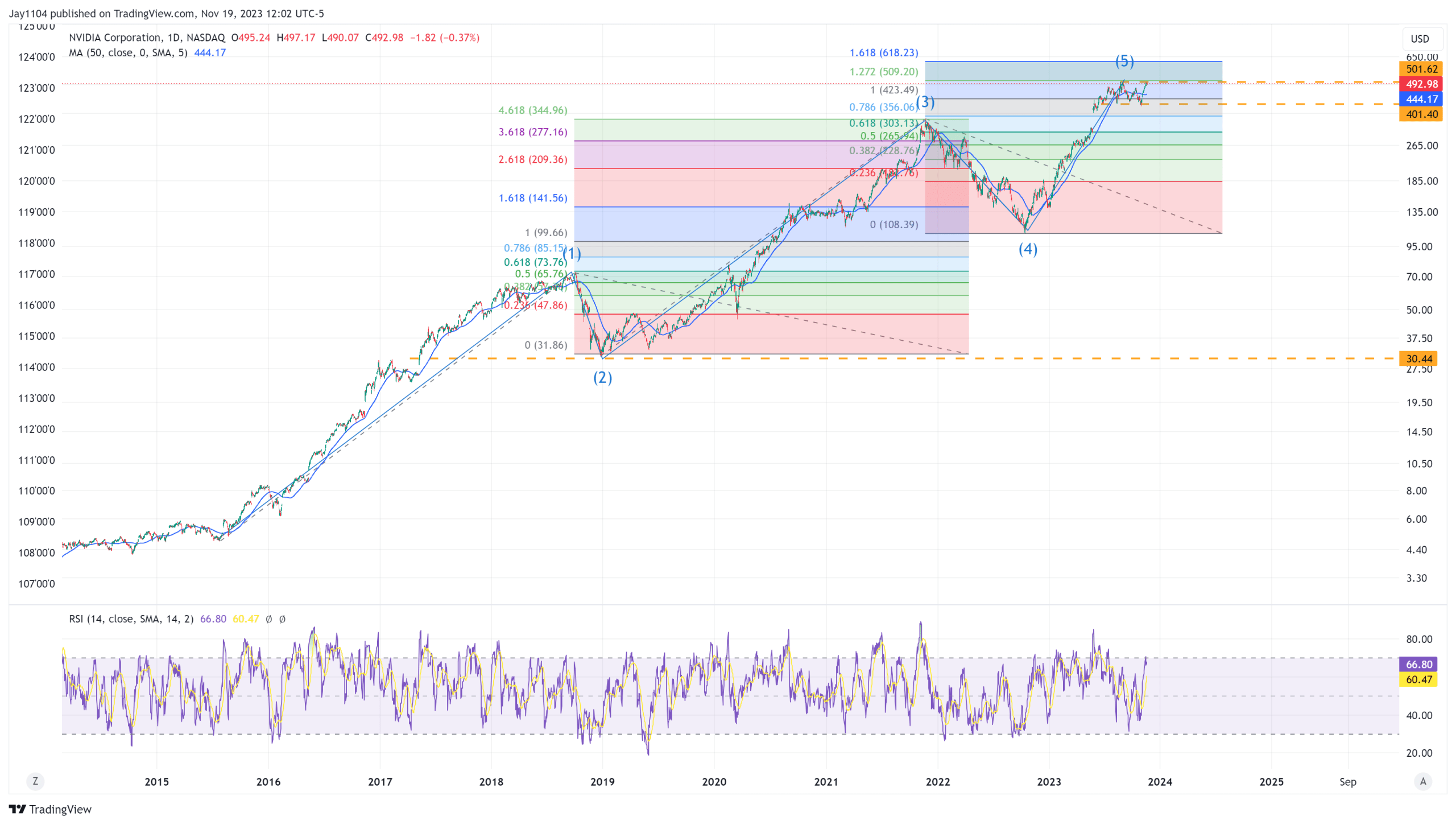The image size is (1456, 825).
Task: Select the MA (50, close, 0, SMA, 5) legend
Action: pyautogui.click(x=128, y=52)
